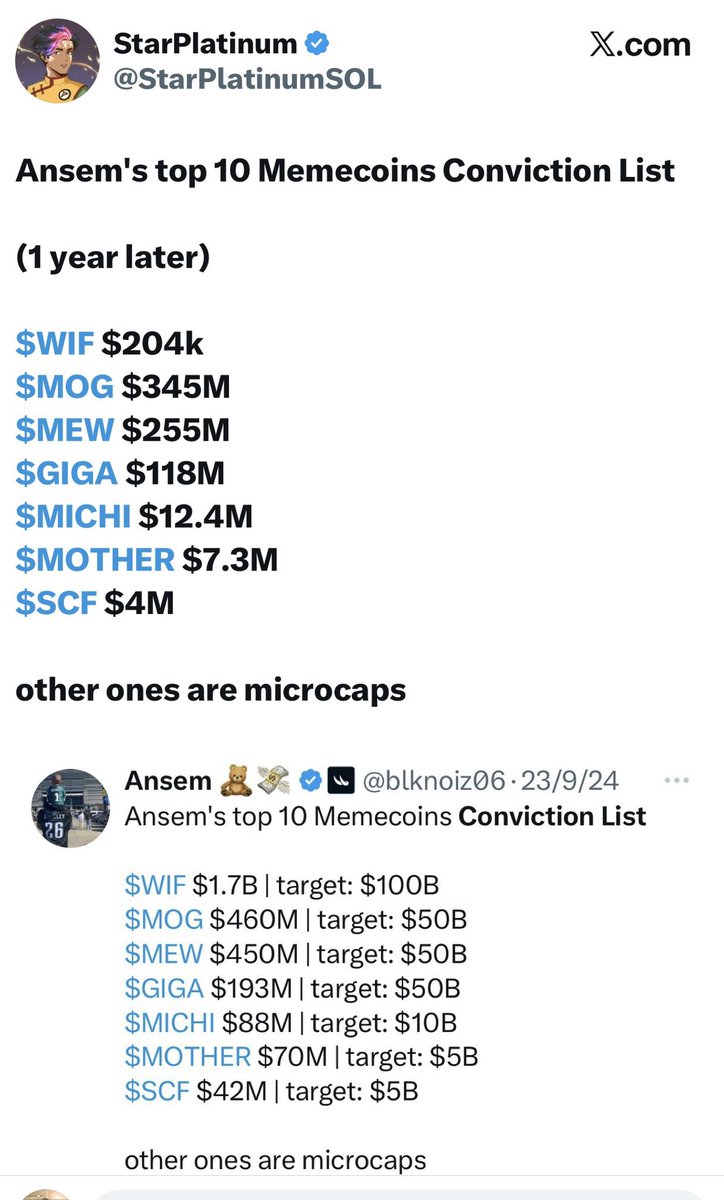Open StarPlatinum's profile avatar

(56, 60)
